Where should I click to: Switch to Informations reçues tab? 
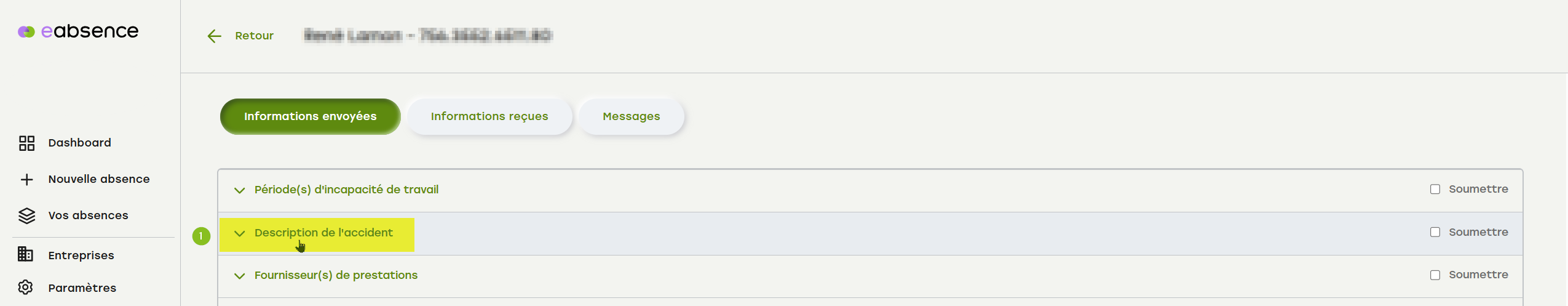[489, 116]
